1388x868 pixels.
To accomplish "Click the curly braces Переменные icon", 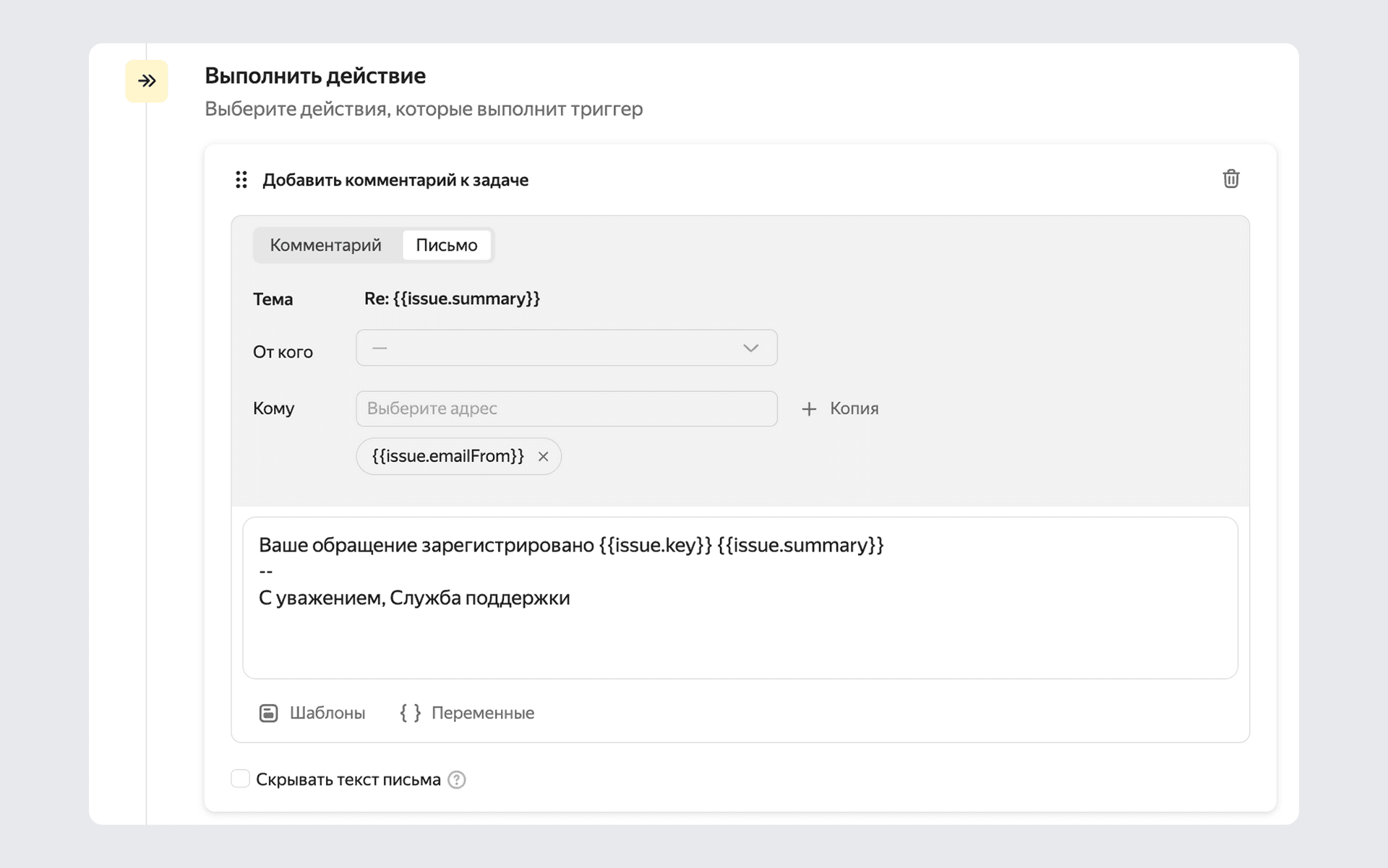I will 410,713.
